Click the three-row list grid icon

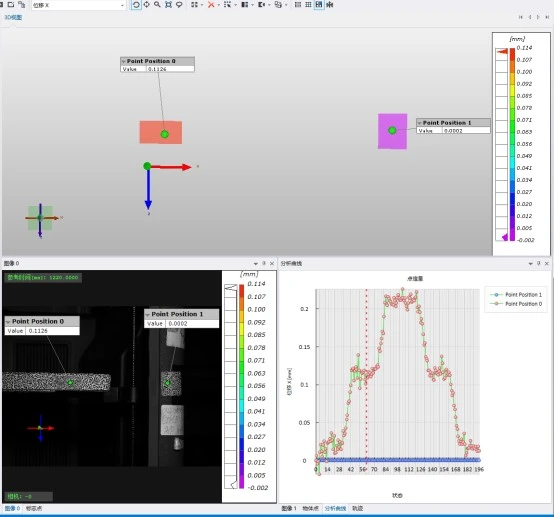298,5
